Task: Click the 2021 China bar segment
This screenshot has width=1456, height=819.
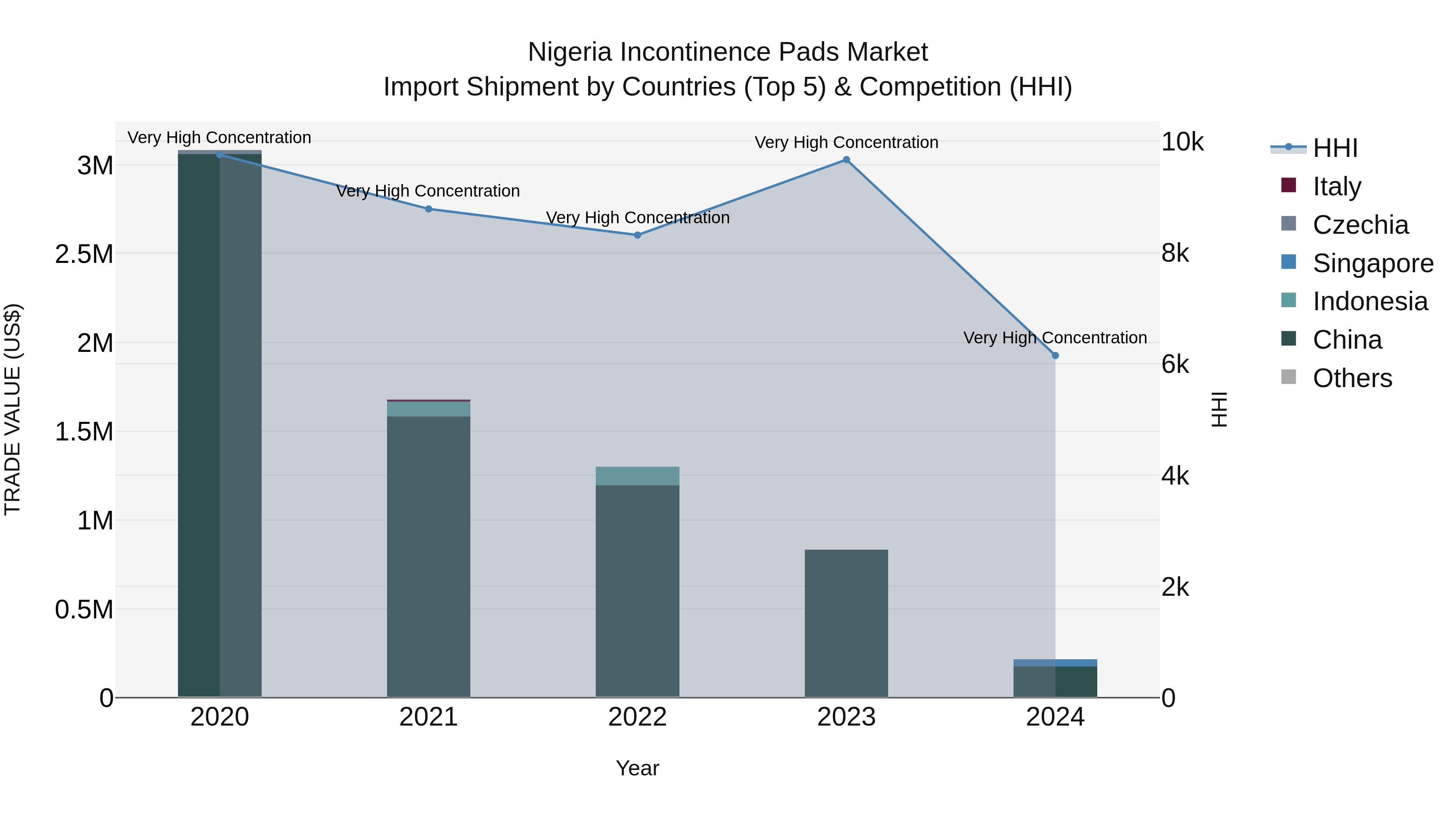Action: 428,557
